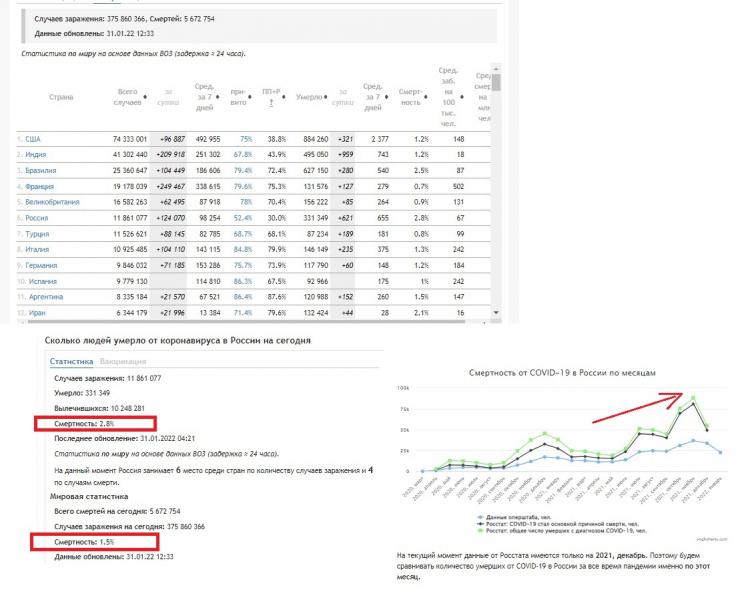Open the Турция country link
Image resolution: width=742 pixels, height=600 pixels.
[37, 234]
